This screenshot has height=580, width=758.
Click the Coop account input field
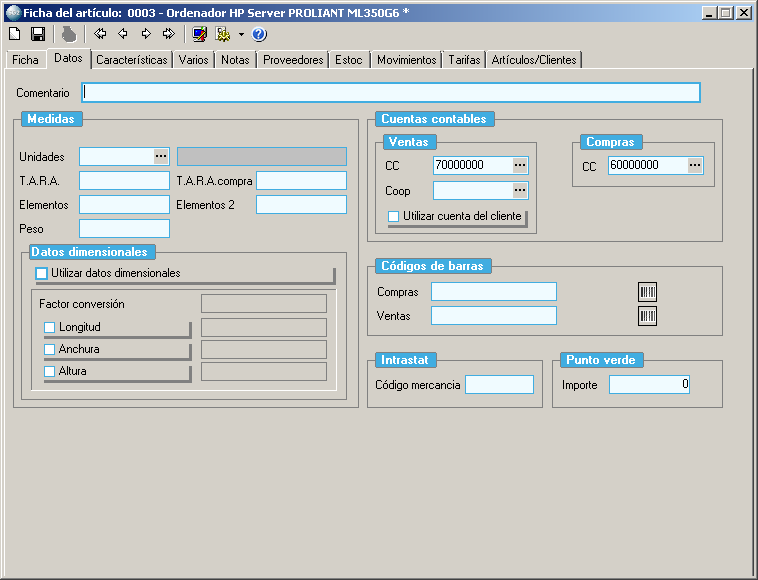[x=473, y=190]
